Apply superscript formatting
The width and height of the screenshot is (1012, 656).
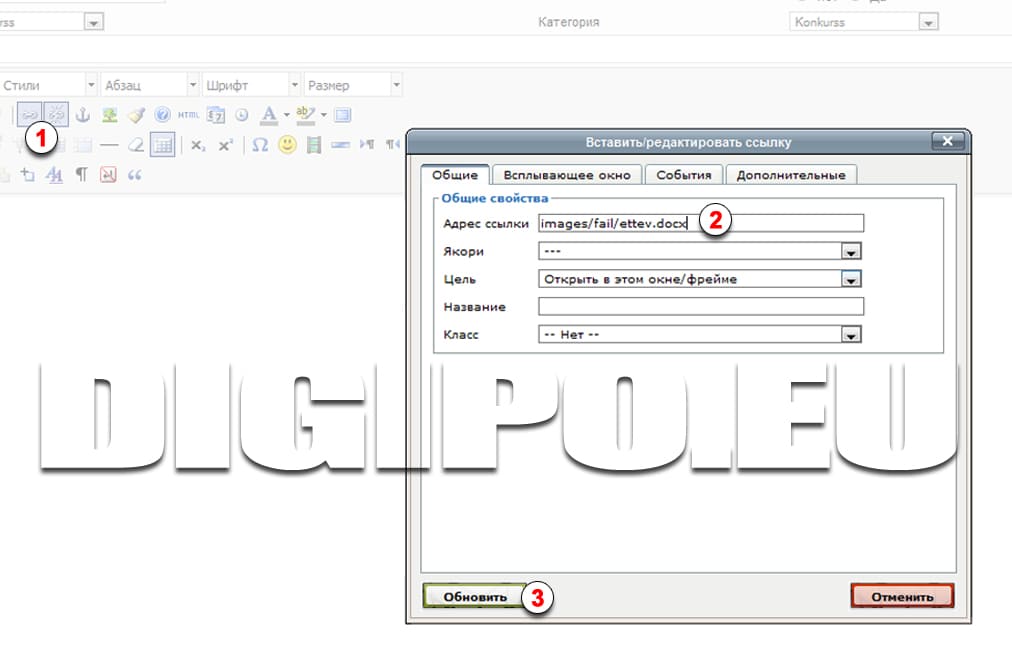(225, 145)
